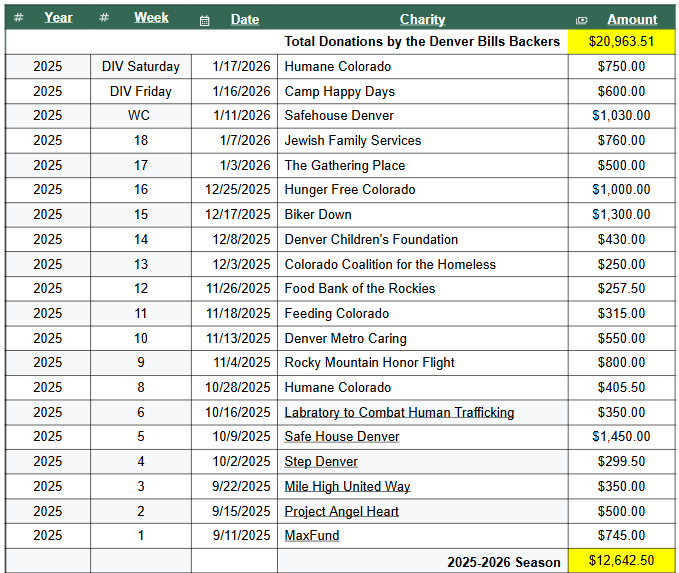Image resolution: width=679 pixels, height=573 pixels.
Task: Click the Amount column header
Action: coord(632,19)
